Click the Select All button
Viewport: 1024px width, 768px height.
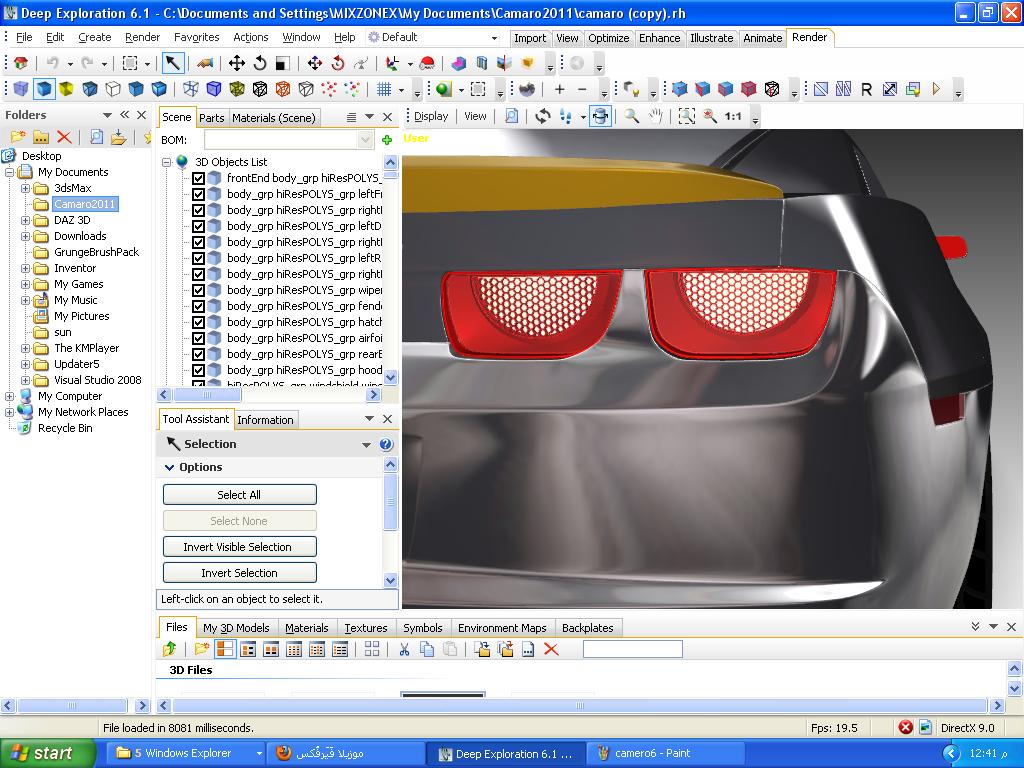click(x=239, y=494)
